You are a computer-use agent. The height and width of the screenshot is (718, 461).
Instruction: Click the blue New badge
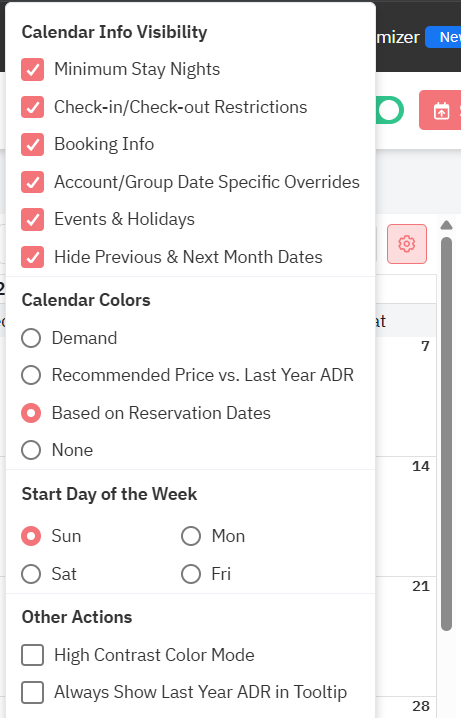click(443, 37)
